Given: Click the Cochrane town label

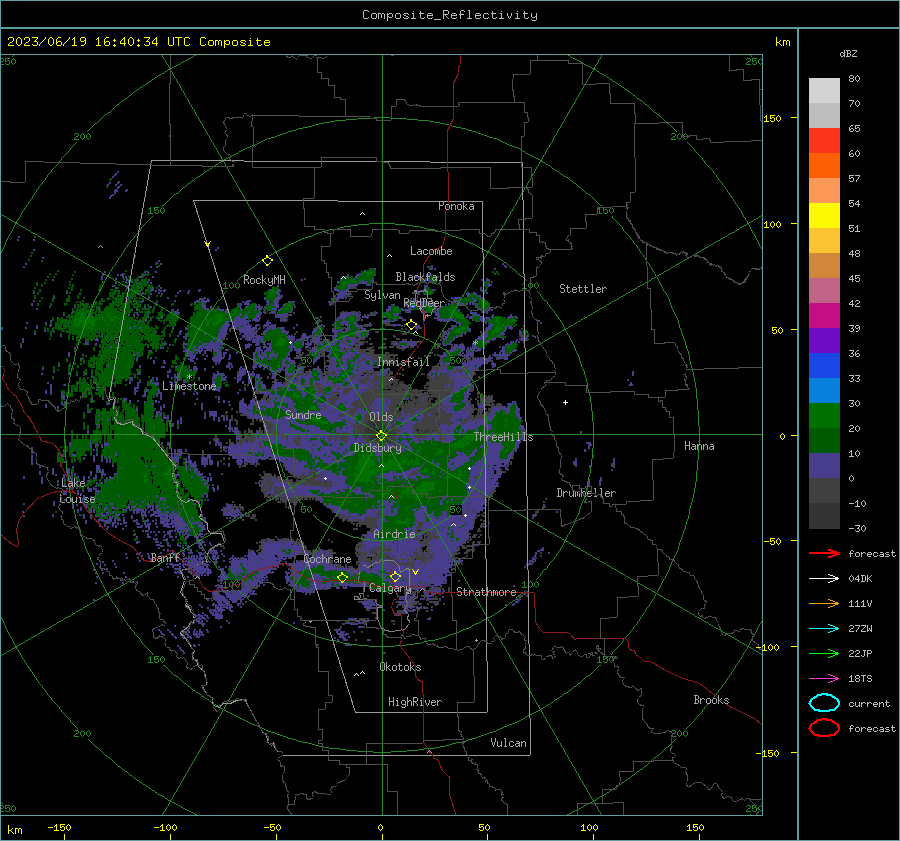Looking at the screenshot, I should click(327, 559).
